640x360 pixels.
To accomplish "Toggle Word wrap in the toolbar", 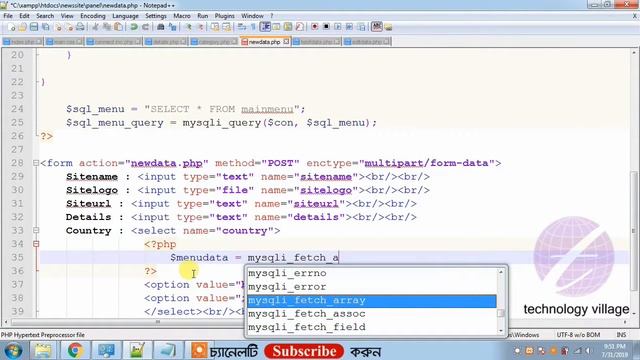I will (242, 27).
